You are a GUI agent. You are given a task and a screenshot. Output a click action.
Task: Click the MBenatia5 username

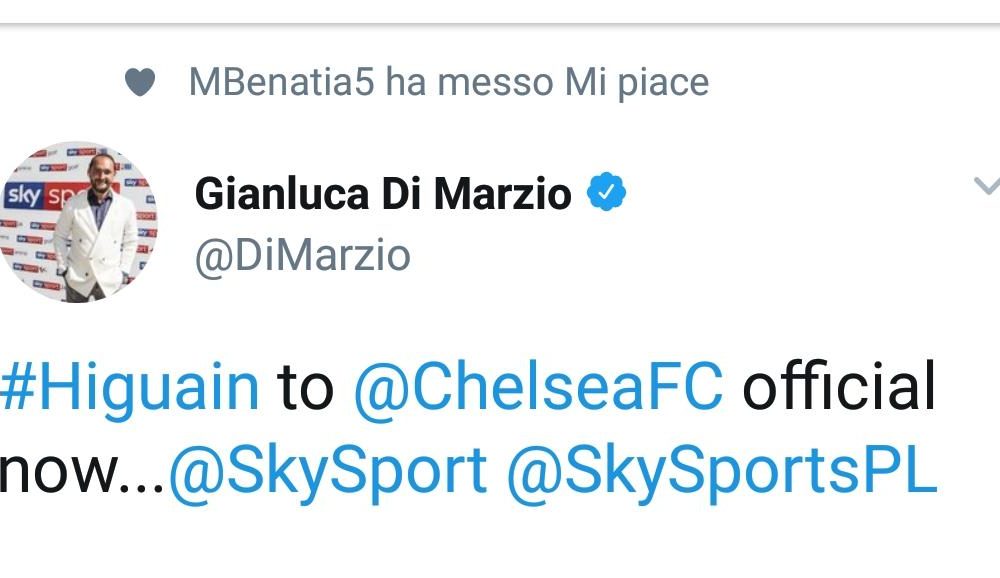tap(282, 82)
